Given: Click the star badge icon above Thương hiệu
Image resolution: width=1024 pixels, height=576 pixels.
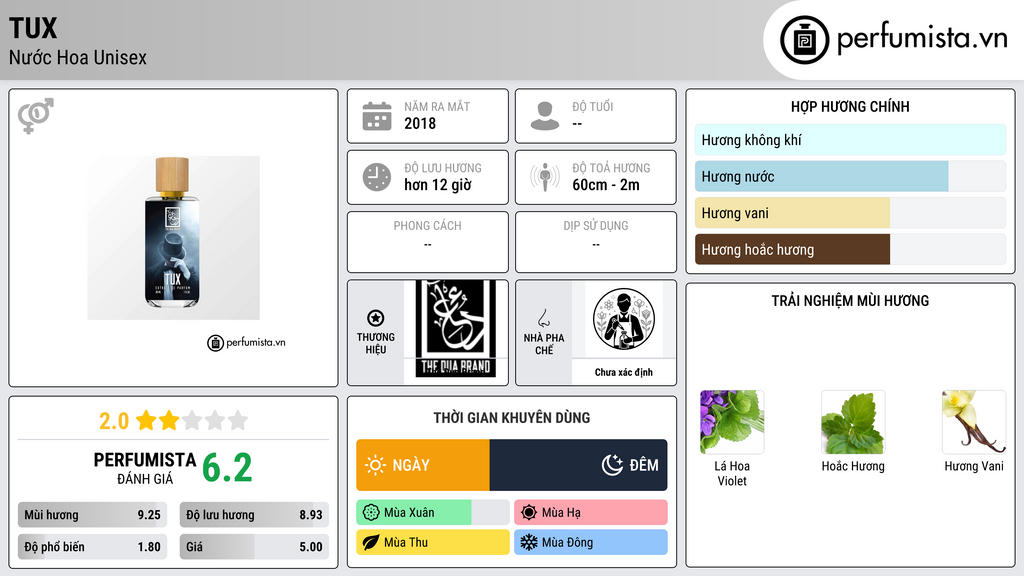Looking at the screenshot, I should click(376, 318).
